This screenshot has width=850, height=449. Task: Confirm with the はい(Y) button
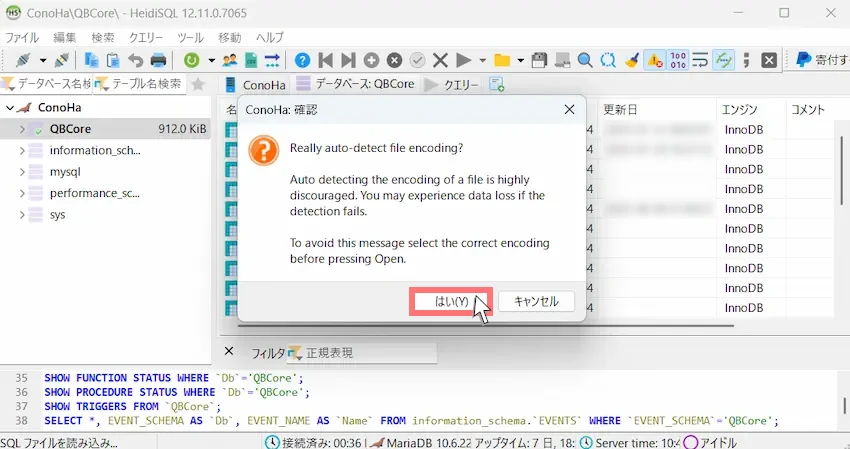[451, 301]
